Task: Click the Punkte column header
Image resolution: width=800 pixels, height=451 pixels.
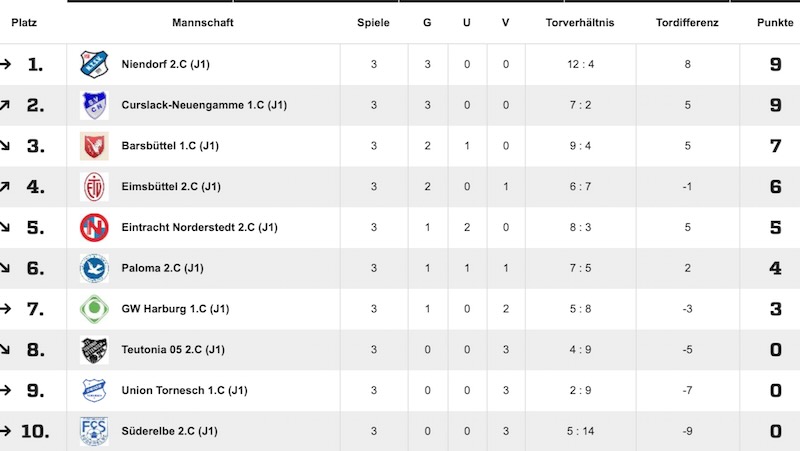Action: click(775, 22)
